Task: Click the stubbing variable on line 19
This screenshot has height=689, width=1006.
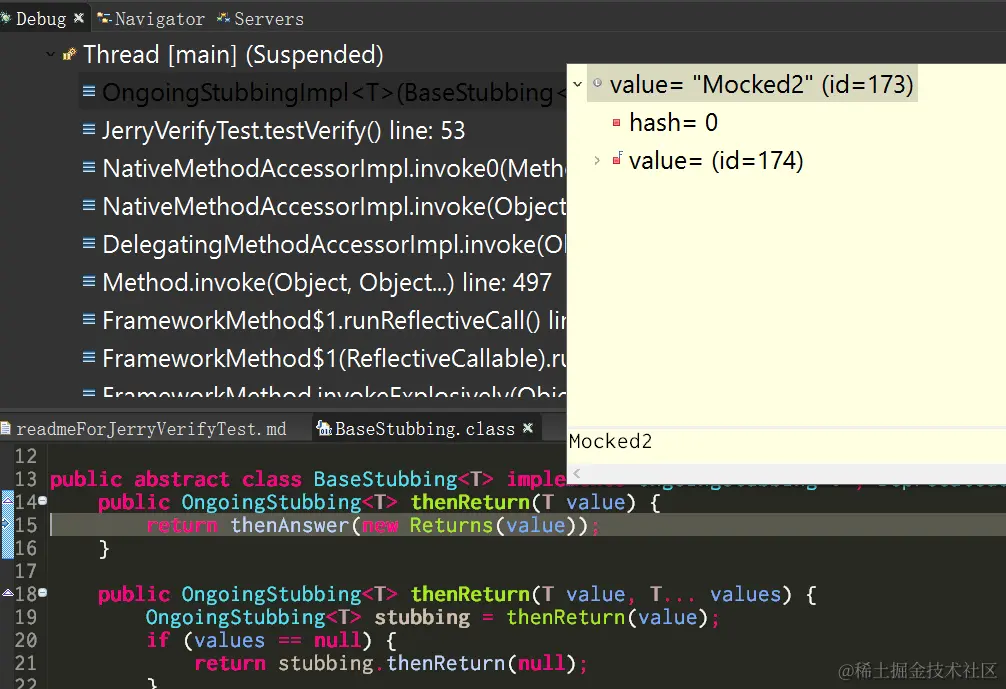Action: (422, 618)
